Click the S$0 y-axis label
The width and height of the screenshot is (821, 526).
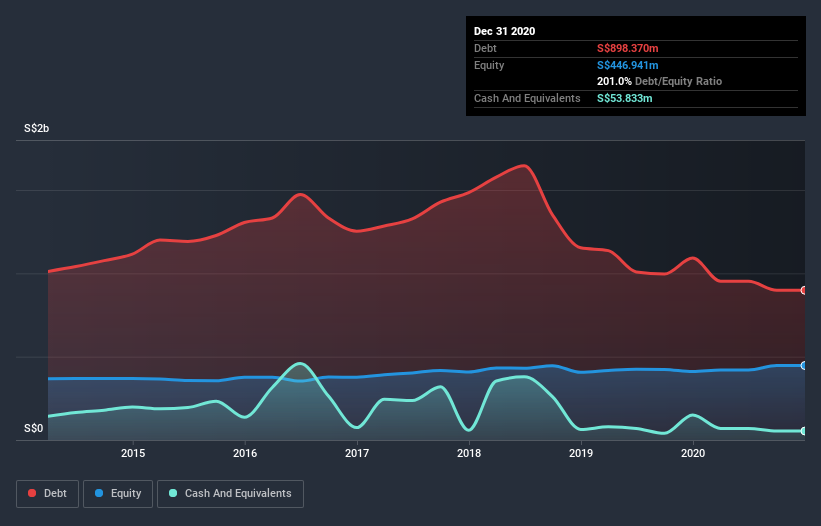(x=34, y=428)
